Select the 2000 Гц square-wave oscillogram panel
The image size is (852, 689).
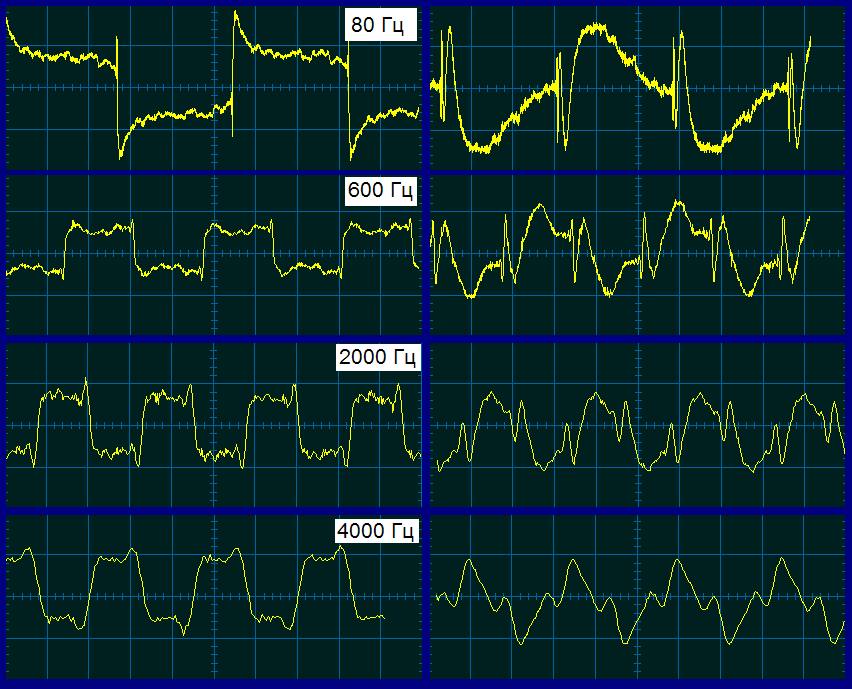214,424
